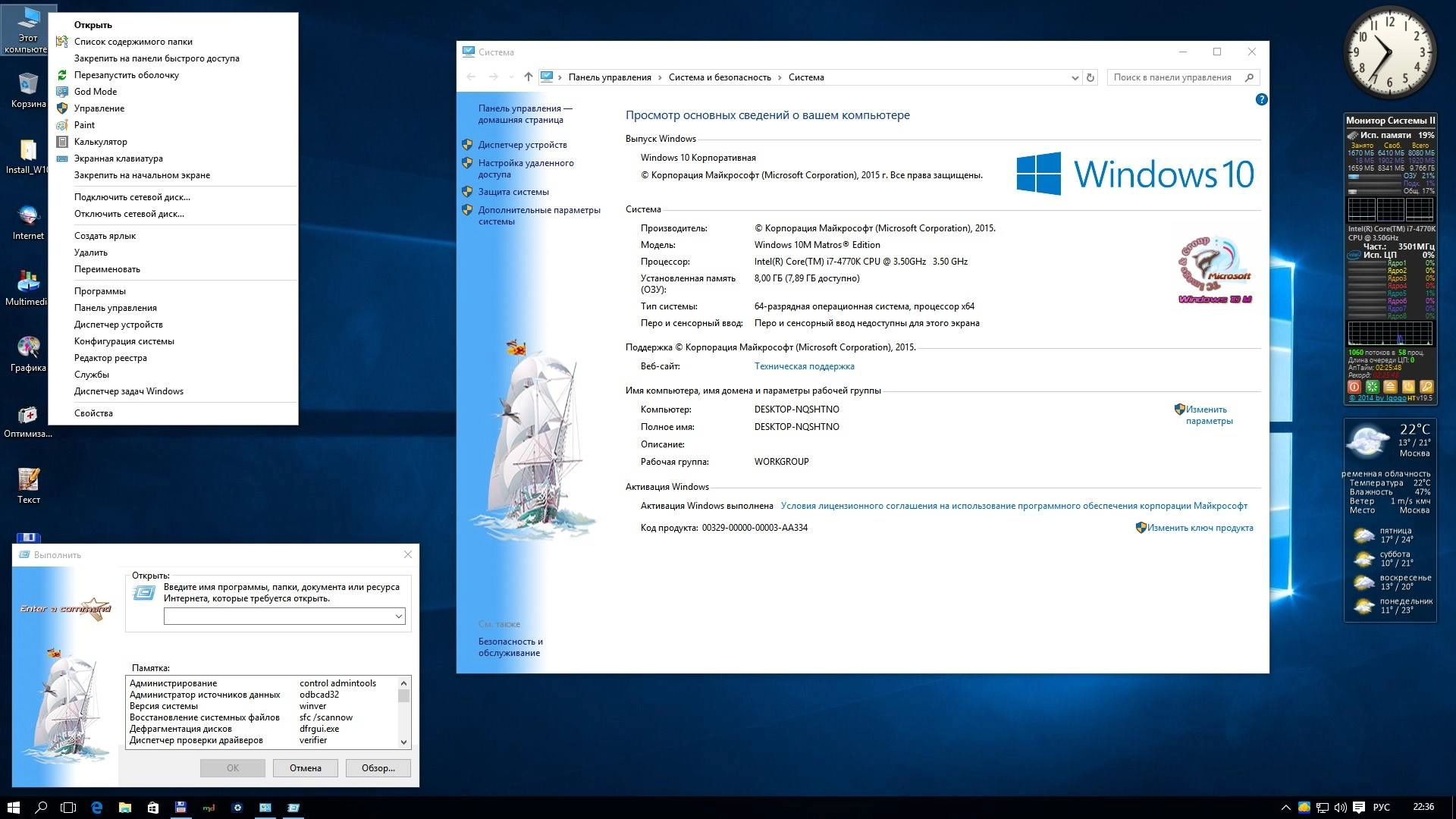Click Панель управления breadcrumb in address bar
The width and height of the screenshot is (1456, 819).
[610, 77]
